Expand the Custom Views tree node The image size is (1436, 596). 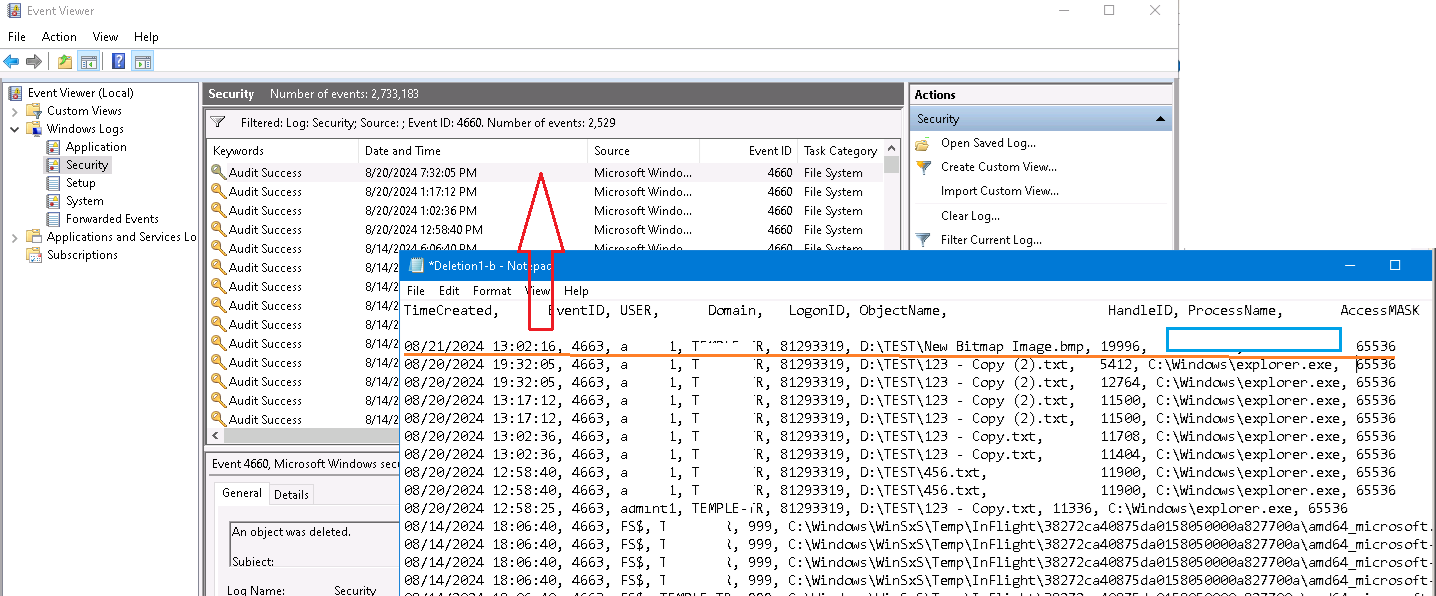click(x=15, y=111)
